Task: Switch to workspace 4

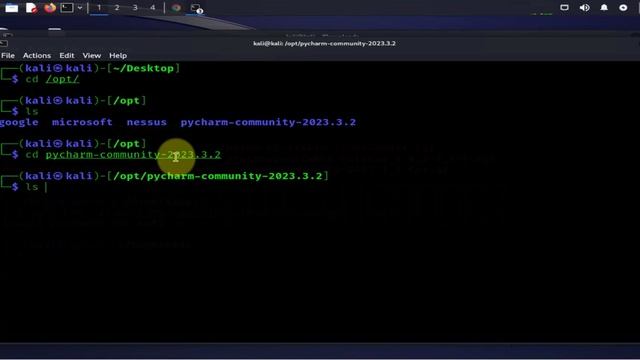Action: 153,8
